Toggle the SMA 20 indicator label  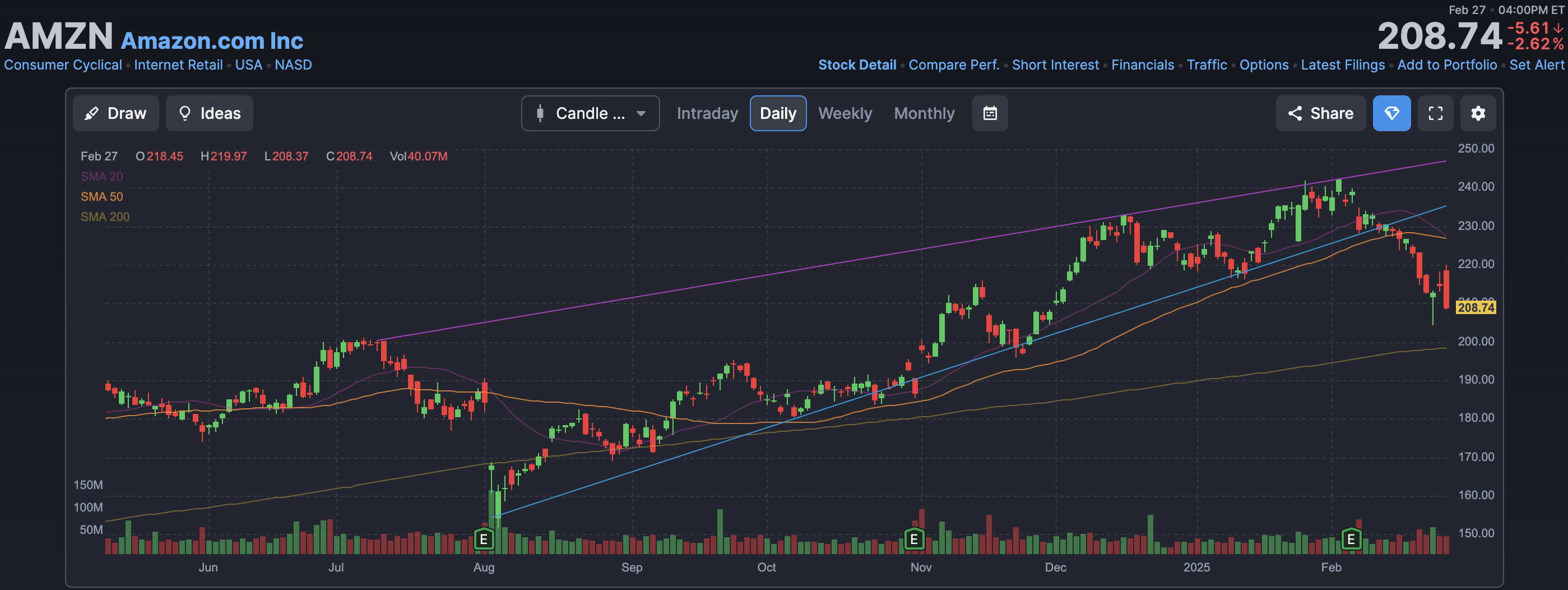tap(101, 176)
